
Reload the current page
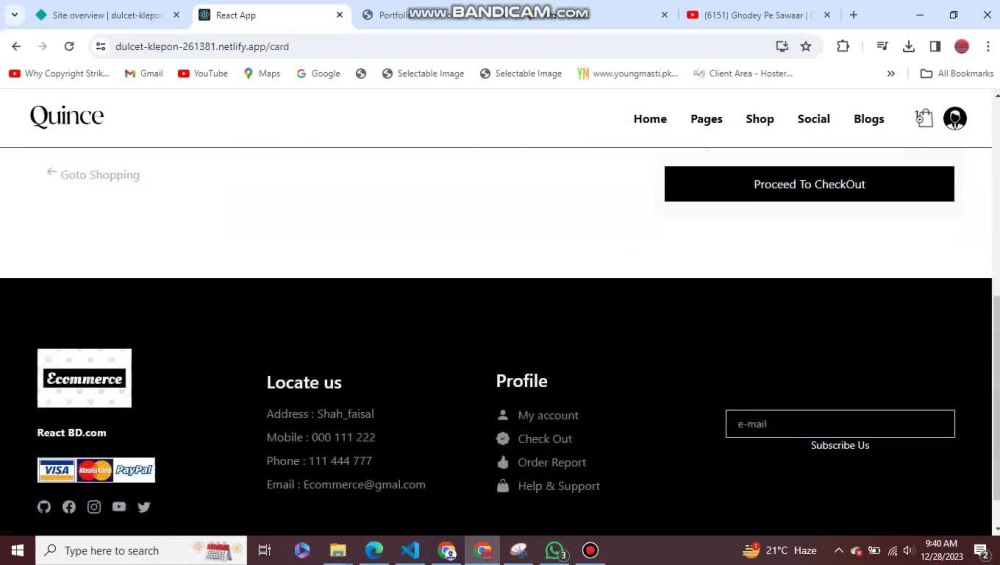69,46
